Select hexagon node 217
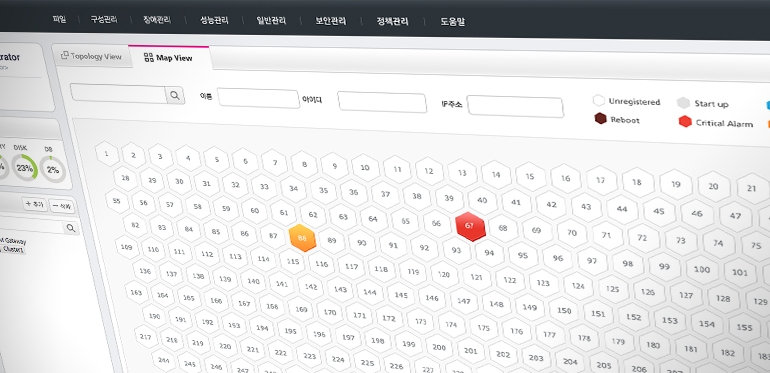 point(145,337)
